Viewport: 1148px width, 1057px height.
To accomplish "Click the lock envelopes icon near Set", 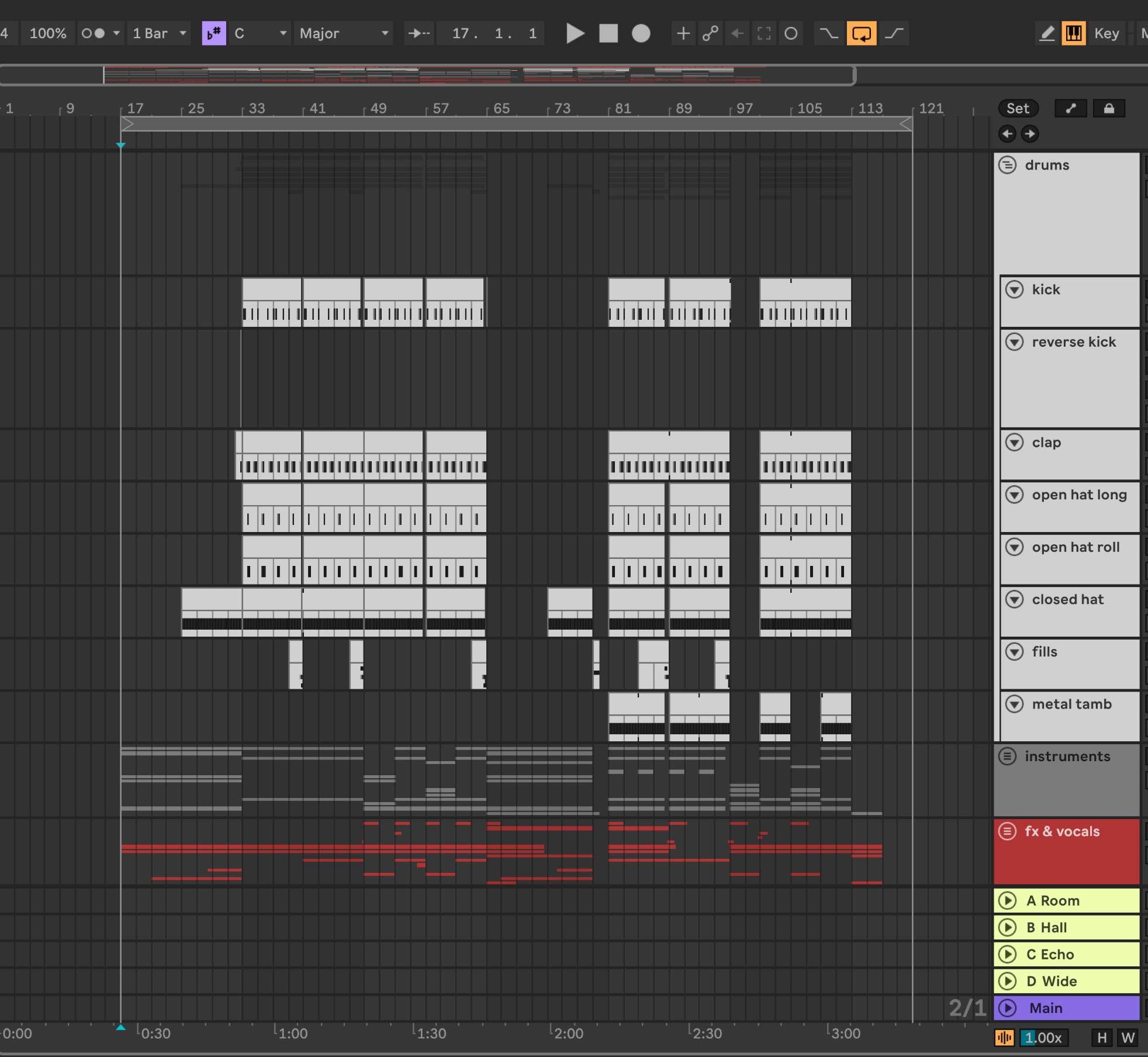I will coord(1109,108).
